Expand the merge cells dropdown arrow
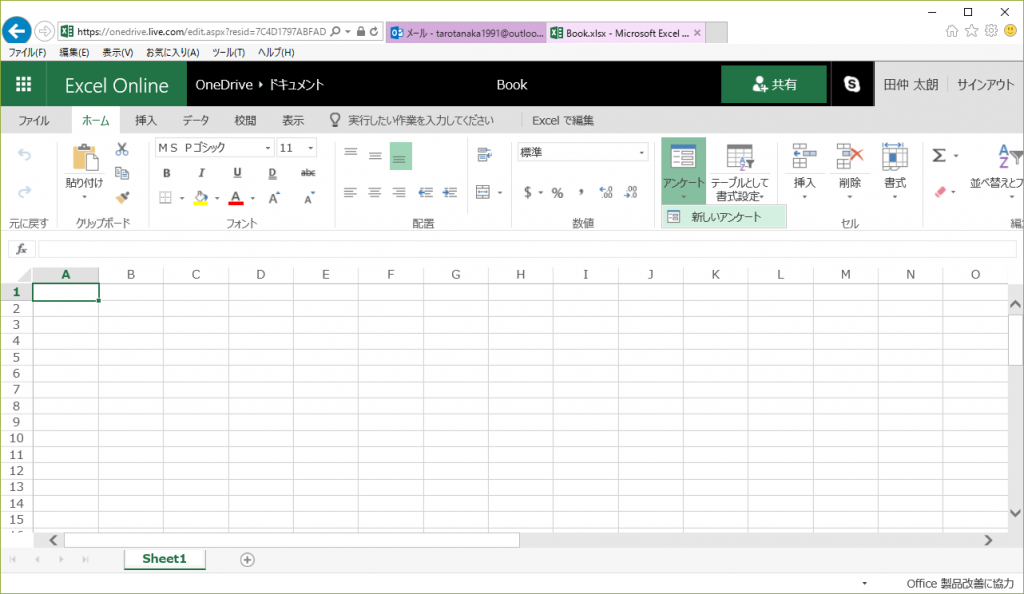This screenshot has width=1024, height=594. click(500, 193)
